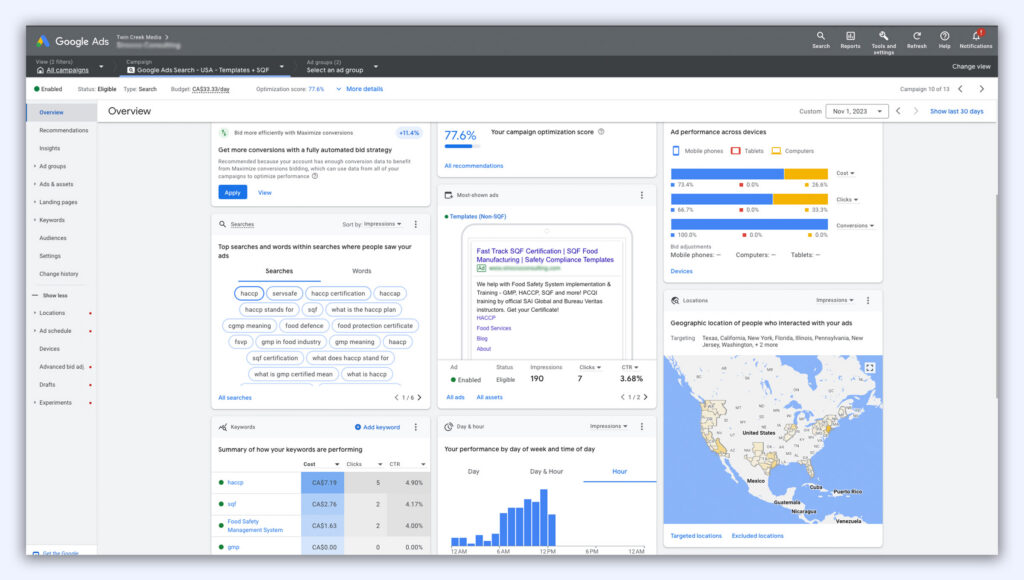Go to previous campaign arrow
This screenshot has height=580, width=1024.
(x=960, y=89)
